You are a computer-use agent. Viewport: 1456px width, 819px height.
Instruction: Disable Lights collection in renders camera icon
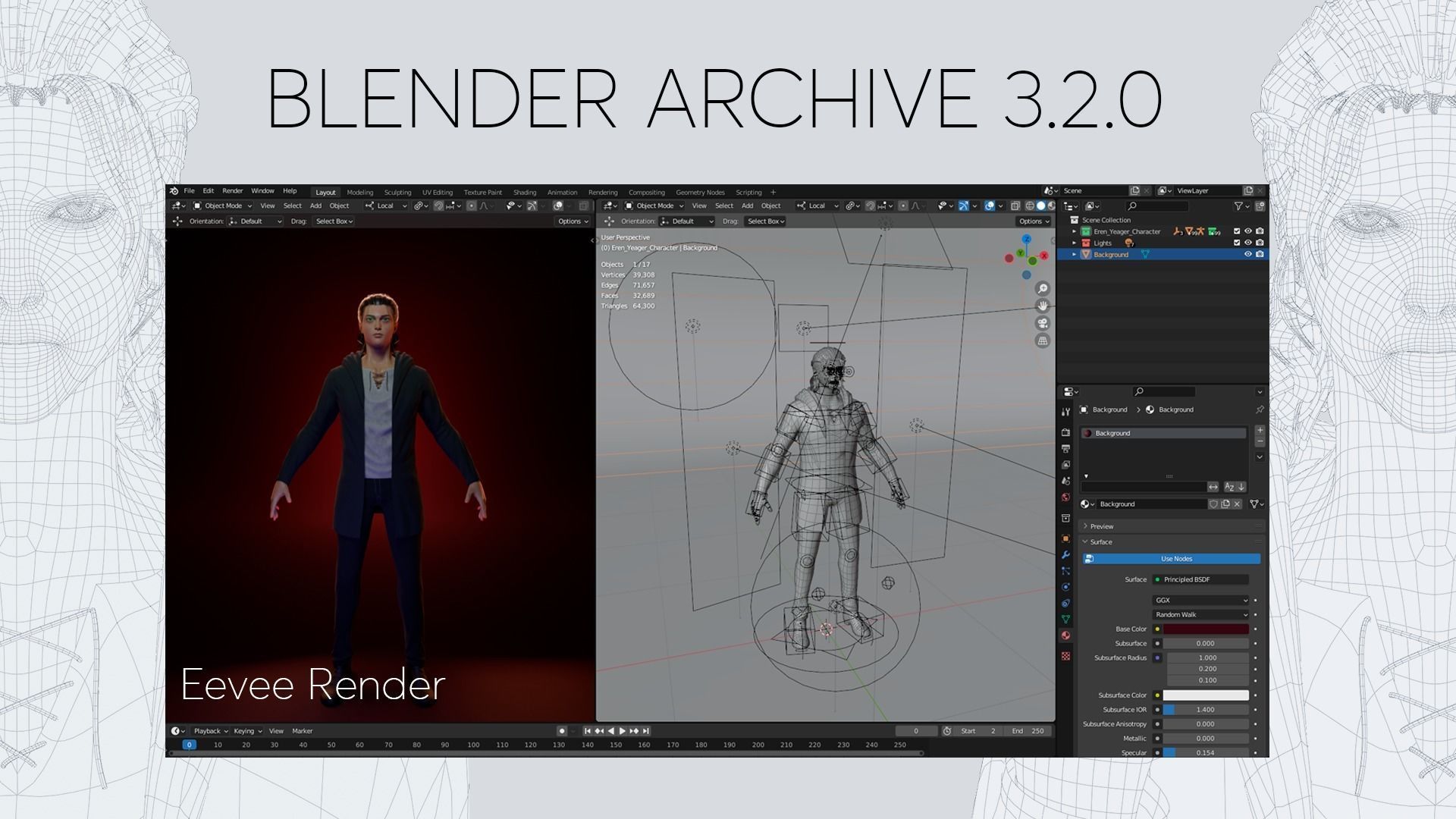click(1260, 243)
